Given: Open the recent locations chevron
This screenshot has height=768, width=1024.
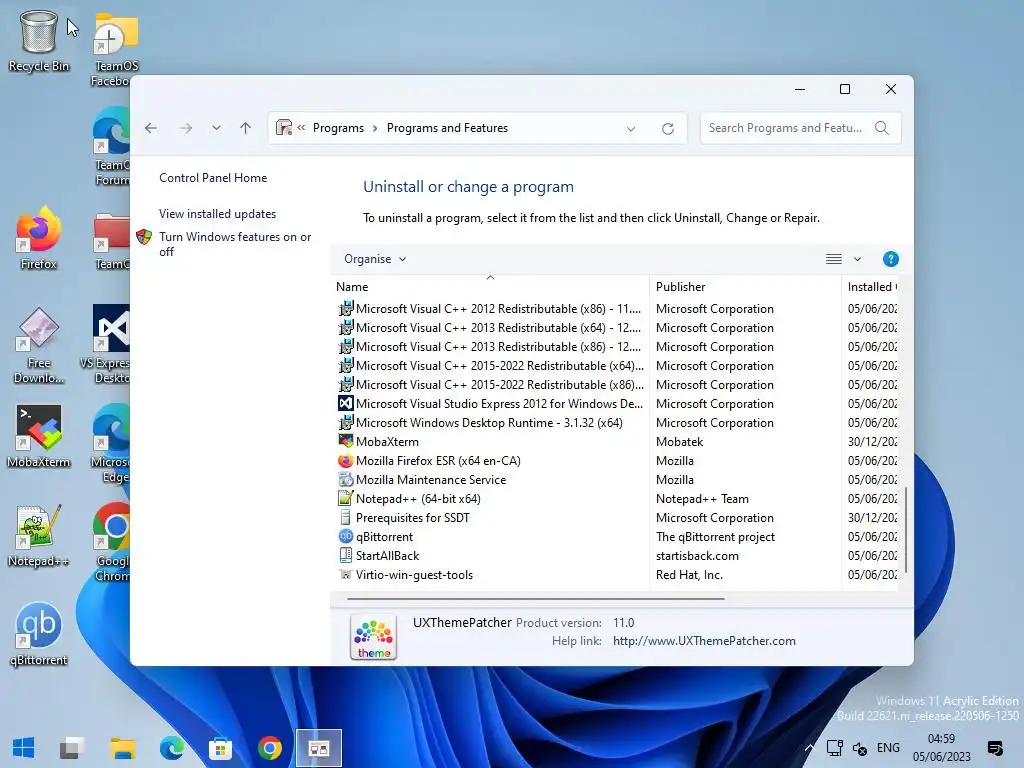Looking at the screenshot, I should [216, 128].
